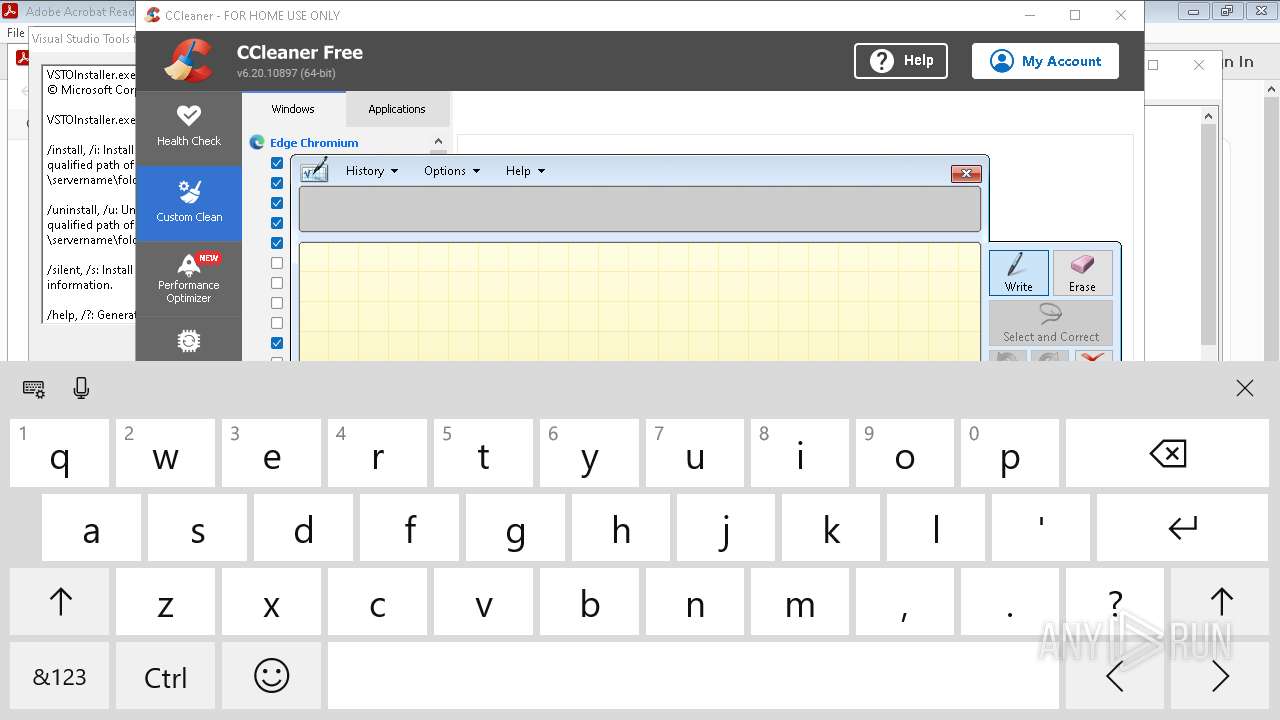This screenshot has height=720, width=1280.
Task: Click the Select and Correct lasso tool
Action: coord(1051,323)
